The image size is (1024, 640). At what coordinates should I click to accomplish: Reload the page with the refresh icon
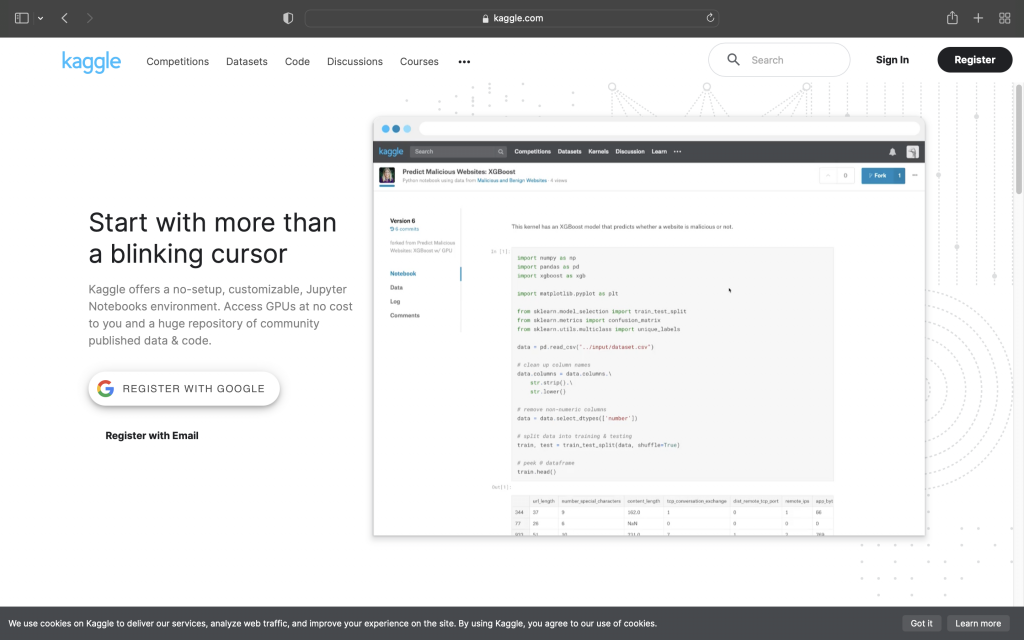710,18
